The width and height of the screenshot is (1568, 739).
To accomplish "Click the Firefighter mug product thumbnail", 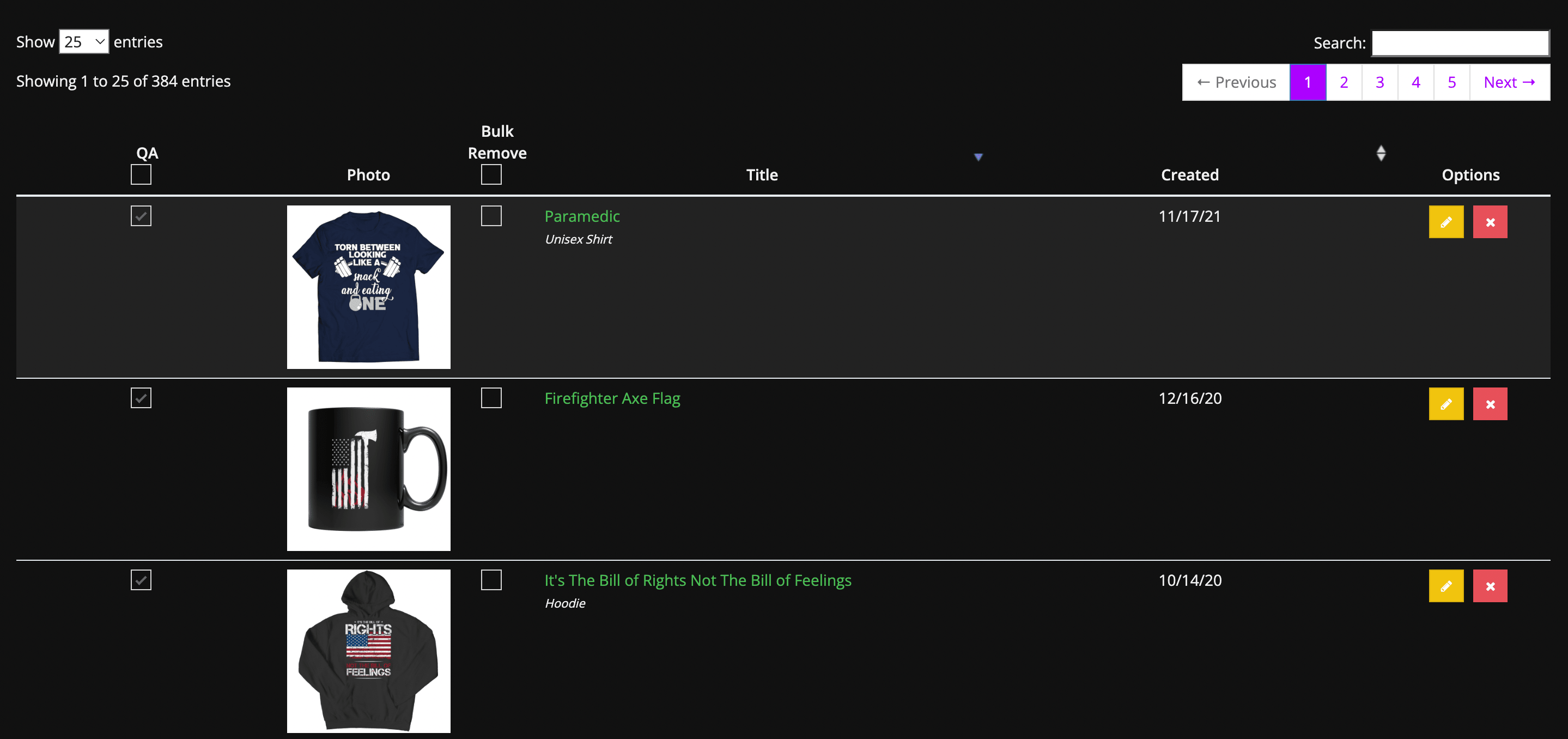I will 368,469.
